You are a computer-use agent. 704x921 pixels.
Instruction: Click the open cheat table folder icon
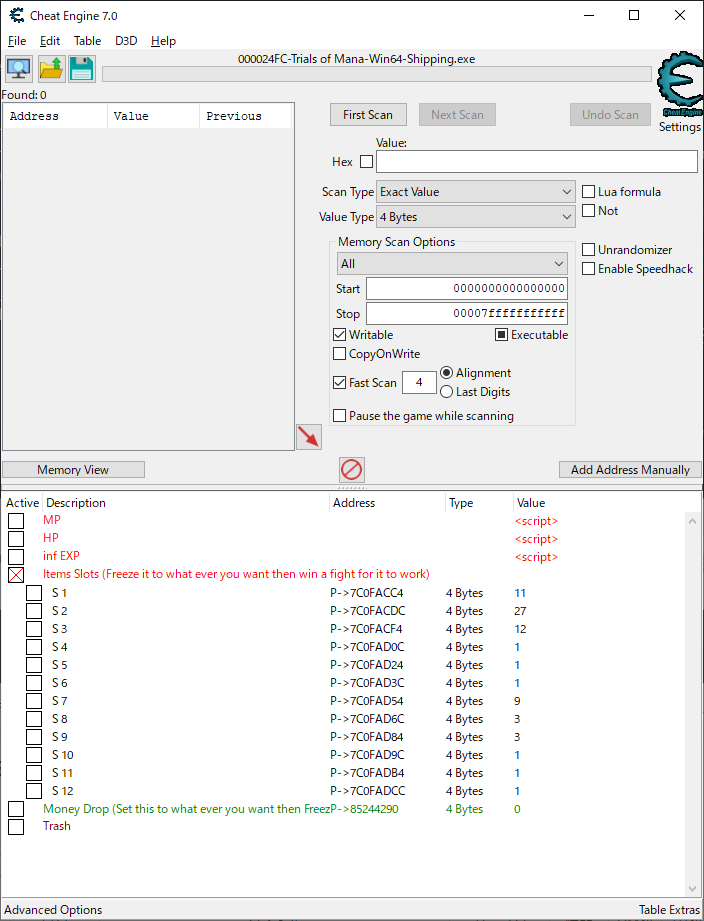pyautogui.click(x=51, y=69)
